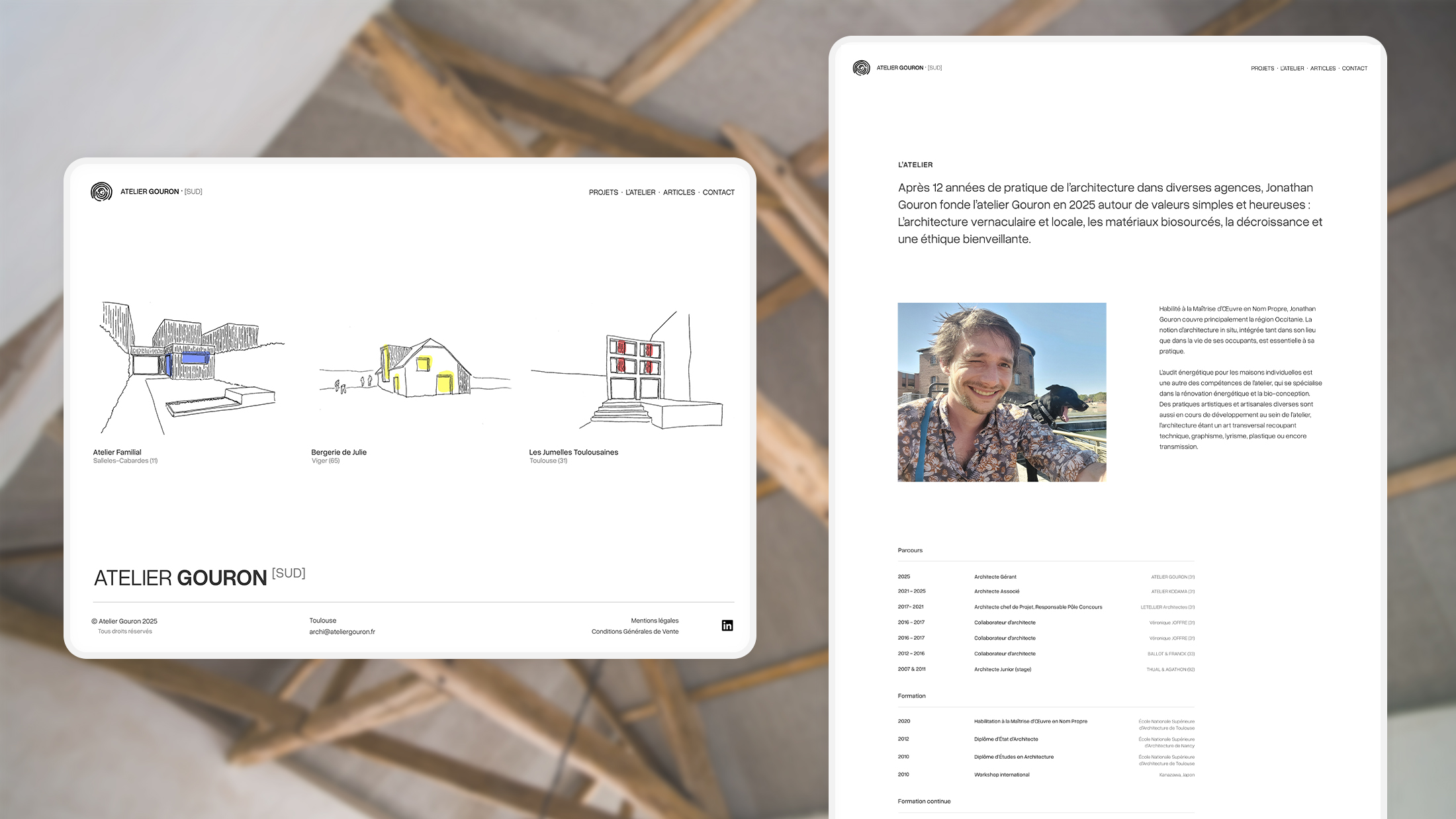Image resolution: width=1456 pixels, height=819 pixels.
Task: Click the Viger (65) location text
Action: pos(326,461)
